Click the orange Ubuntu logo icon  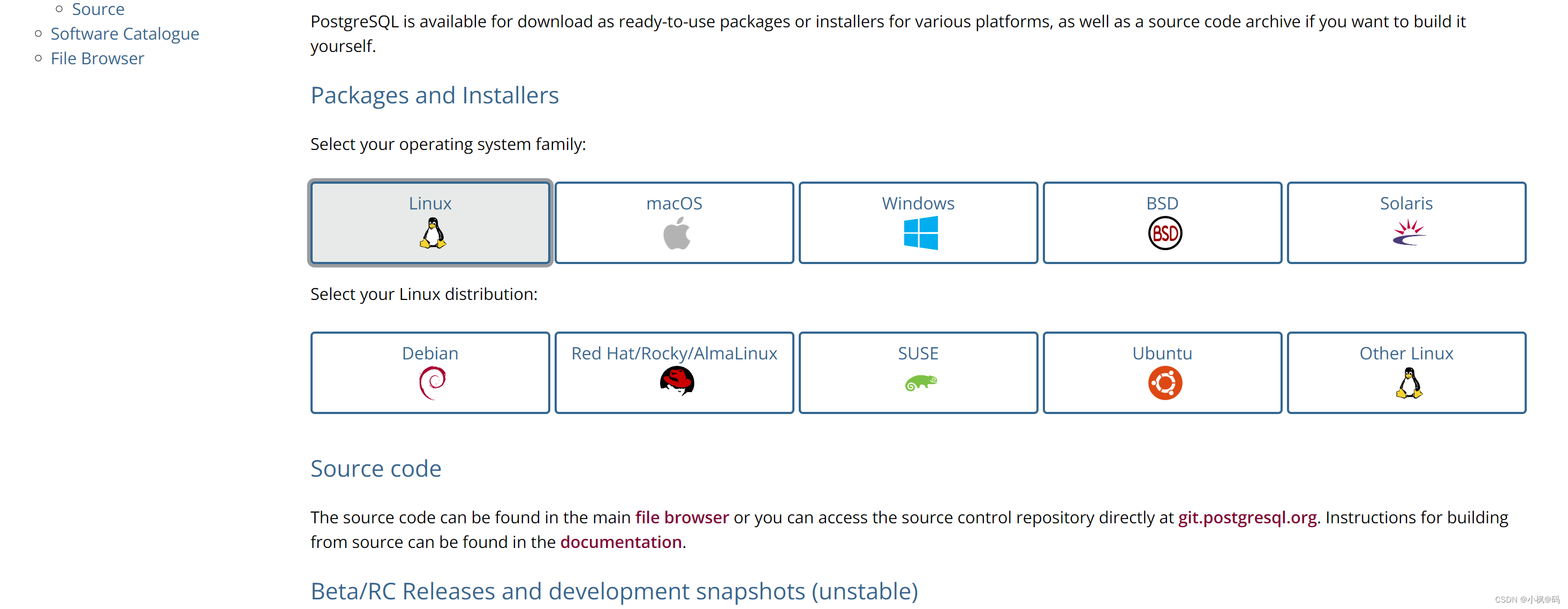[x=1164, y=383]
